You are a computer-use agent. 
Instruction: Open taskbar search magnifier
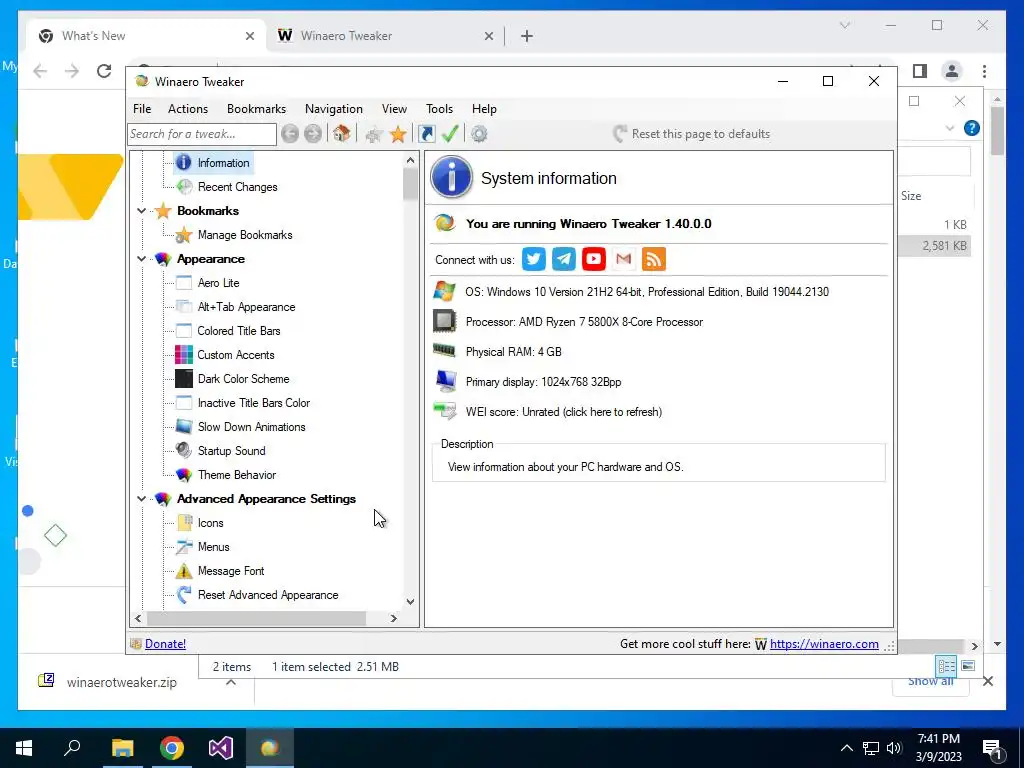click(72, 748)
